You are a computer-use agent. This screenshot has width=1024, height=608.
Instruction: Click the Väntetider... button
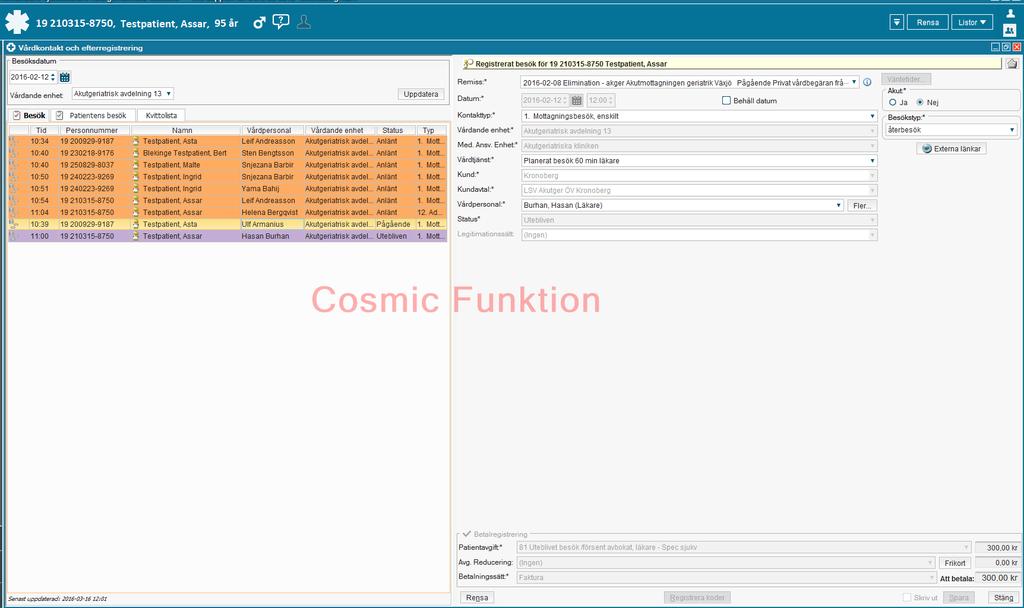click(x=906, y=79)
